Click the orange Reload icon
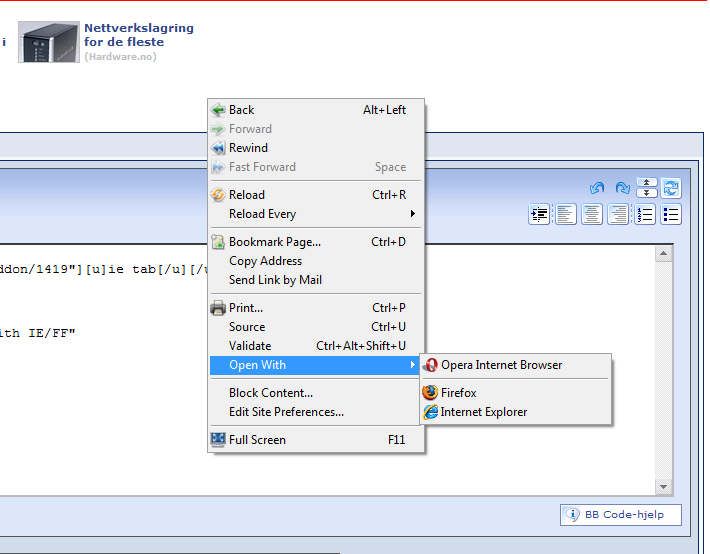 click(x=218, y=195)
